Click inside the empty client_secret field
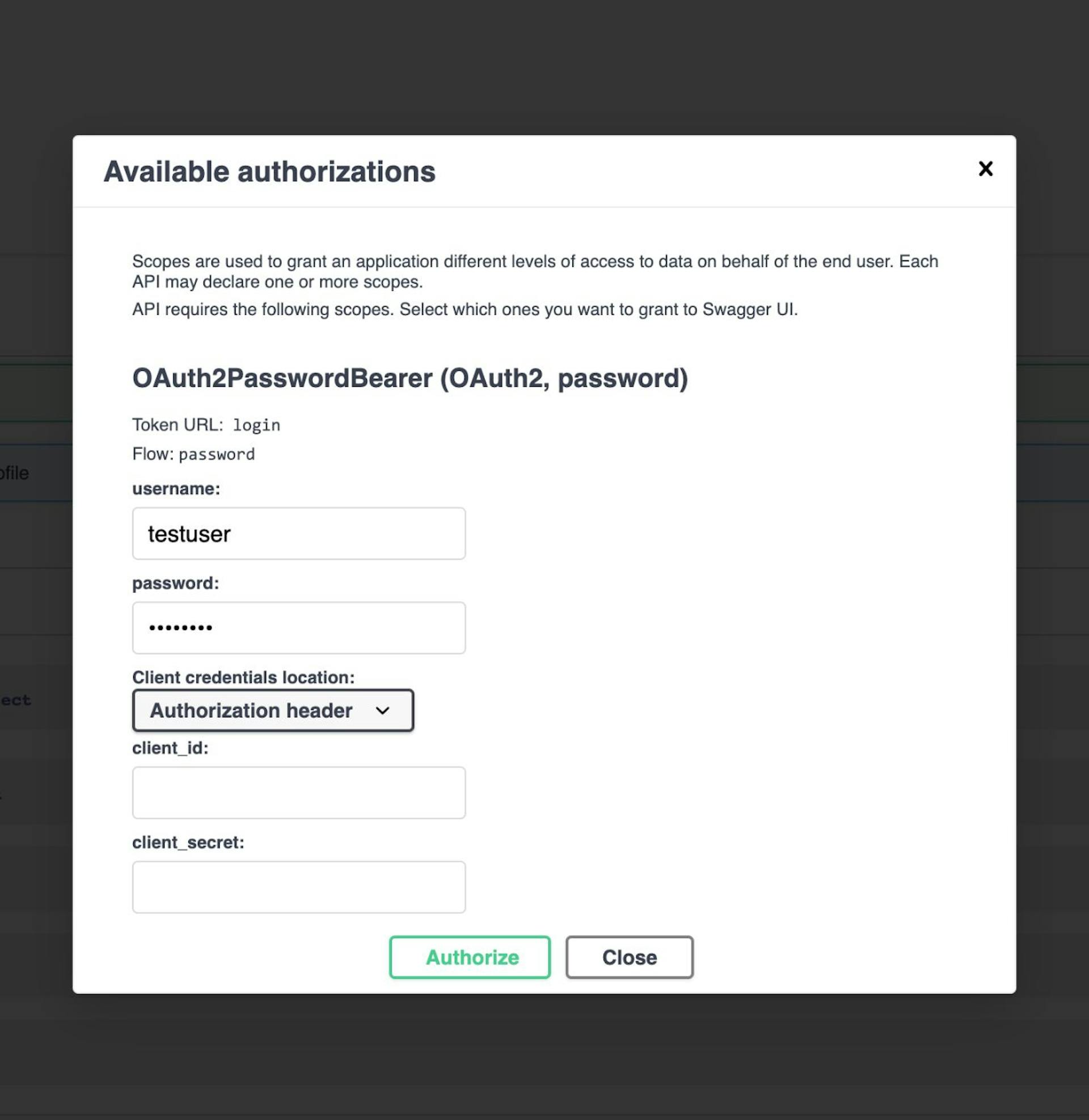Screen dimensions: 1089x1120 click(298, 887)
